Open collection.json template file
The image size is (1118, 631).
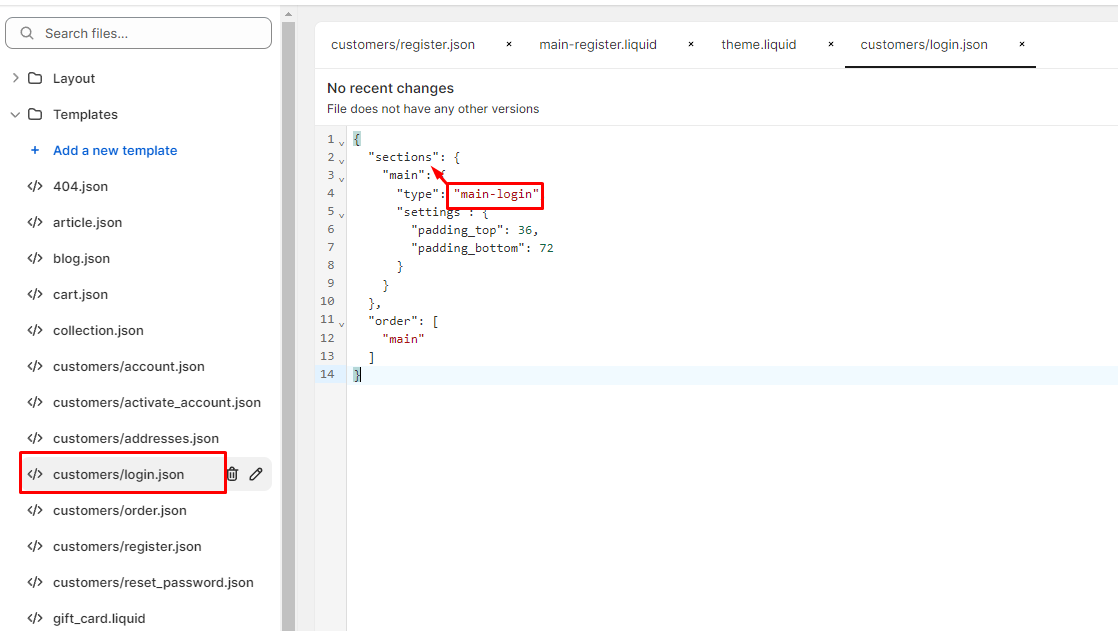[x=98, y=330]
